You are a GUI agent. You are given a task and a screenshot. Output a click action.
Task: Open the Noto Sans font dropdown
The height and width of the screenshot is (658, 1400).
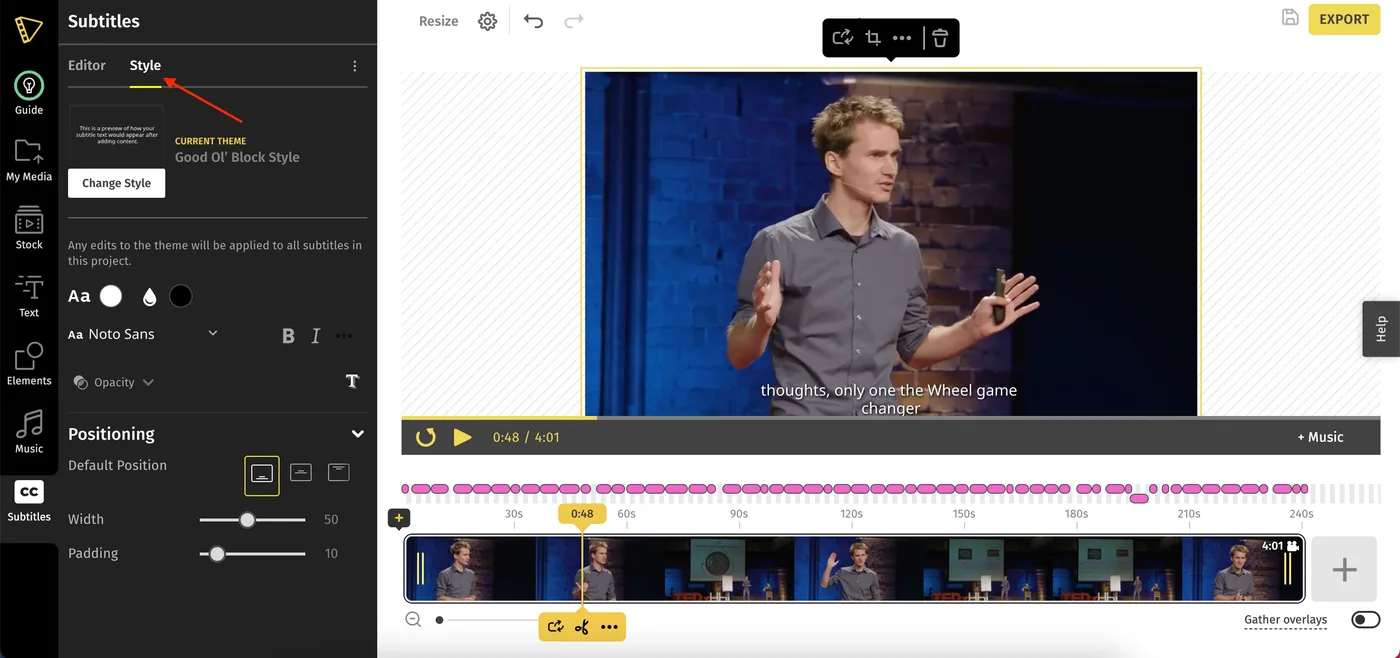click(x=143, y=334)
